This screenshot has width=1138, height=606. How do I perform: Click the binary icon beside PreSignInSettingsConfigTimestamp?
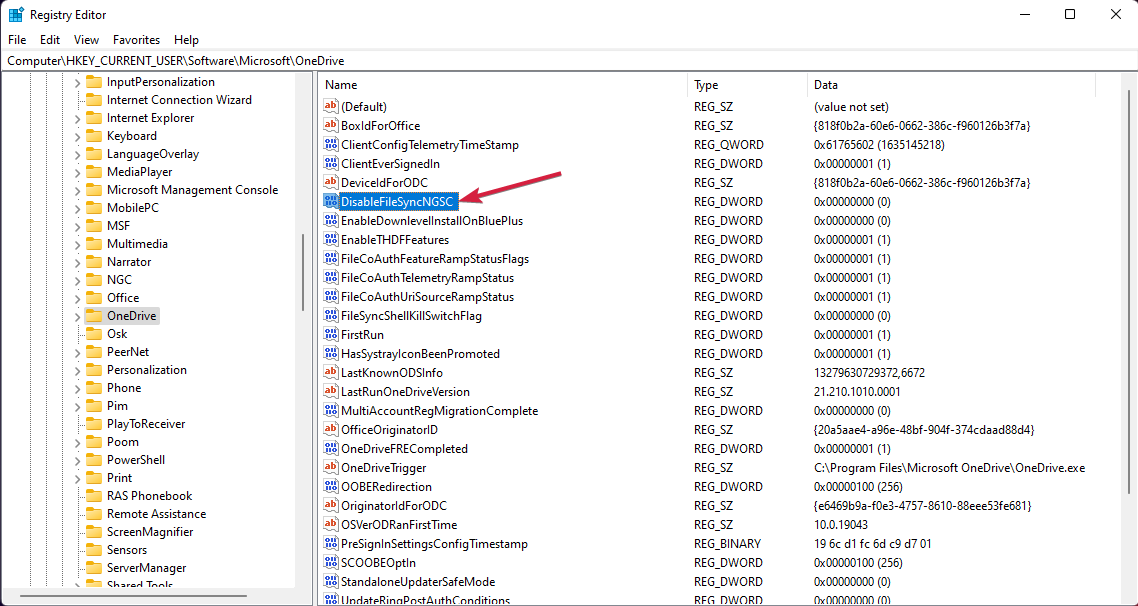click(331, 544)
